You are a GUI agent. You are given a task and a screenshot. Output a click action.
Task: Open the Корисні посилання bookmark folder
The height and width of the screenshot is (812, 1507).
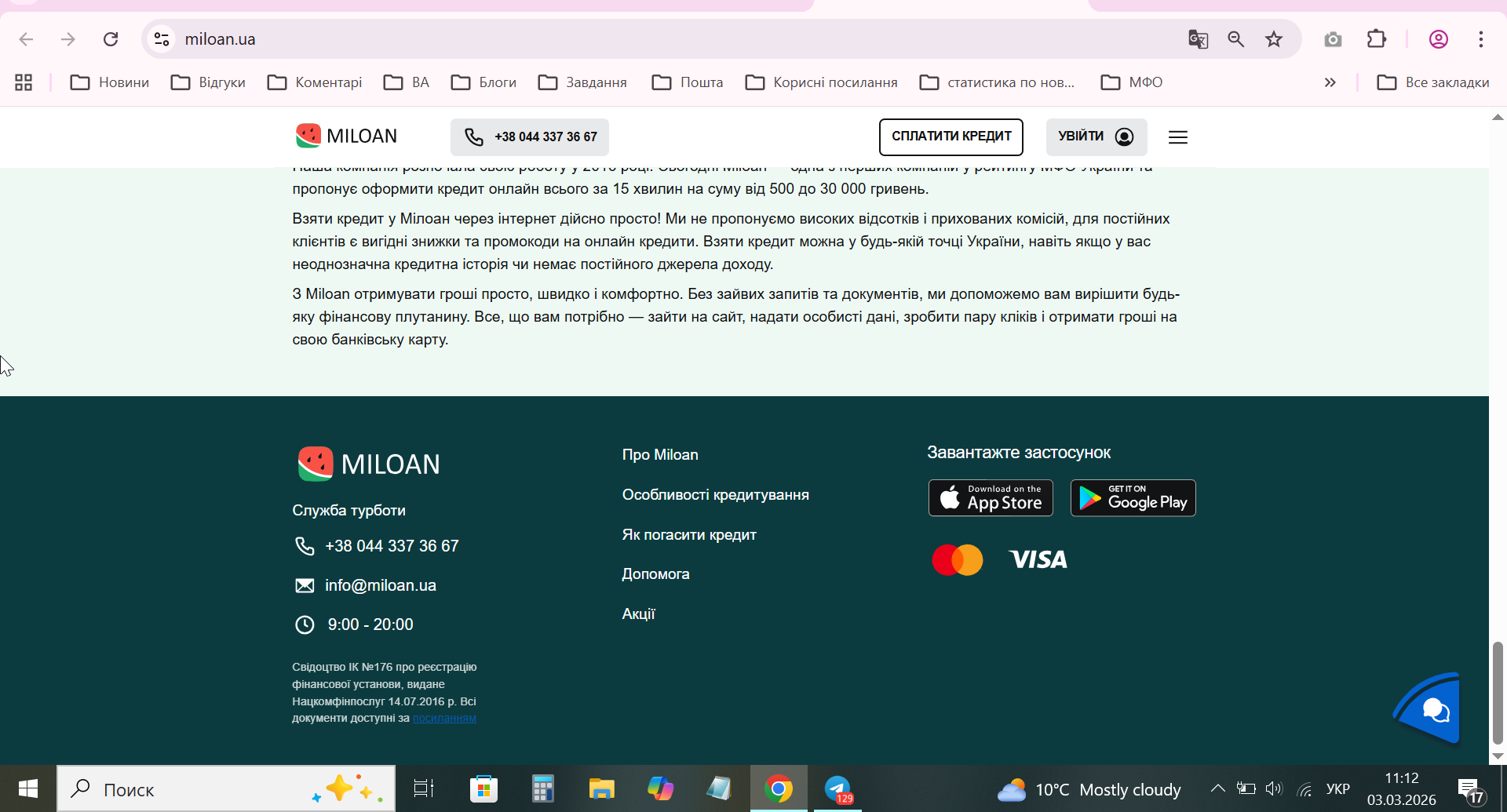[x=821, y=82]
